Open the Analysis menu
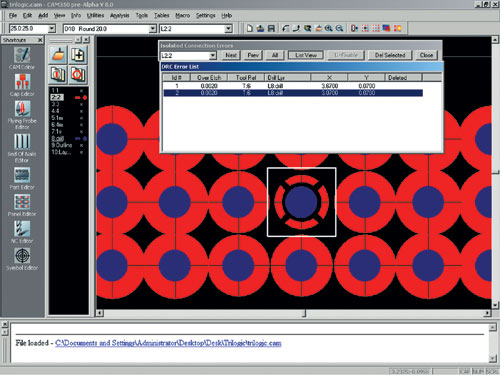 119,15
